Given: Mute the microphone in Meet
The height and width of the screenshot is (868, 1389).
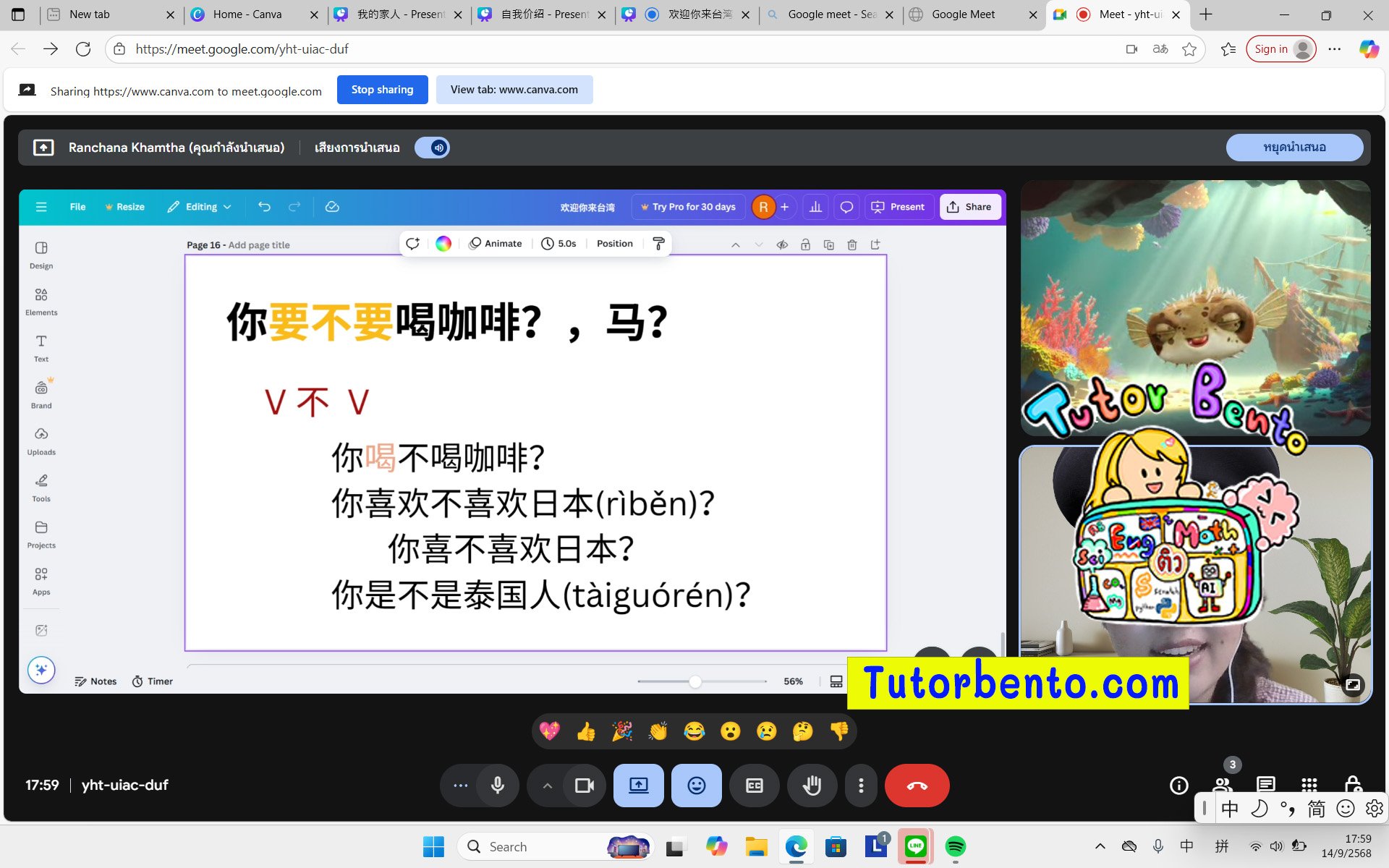Looking at the screenshot, I should [498, 785].
